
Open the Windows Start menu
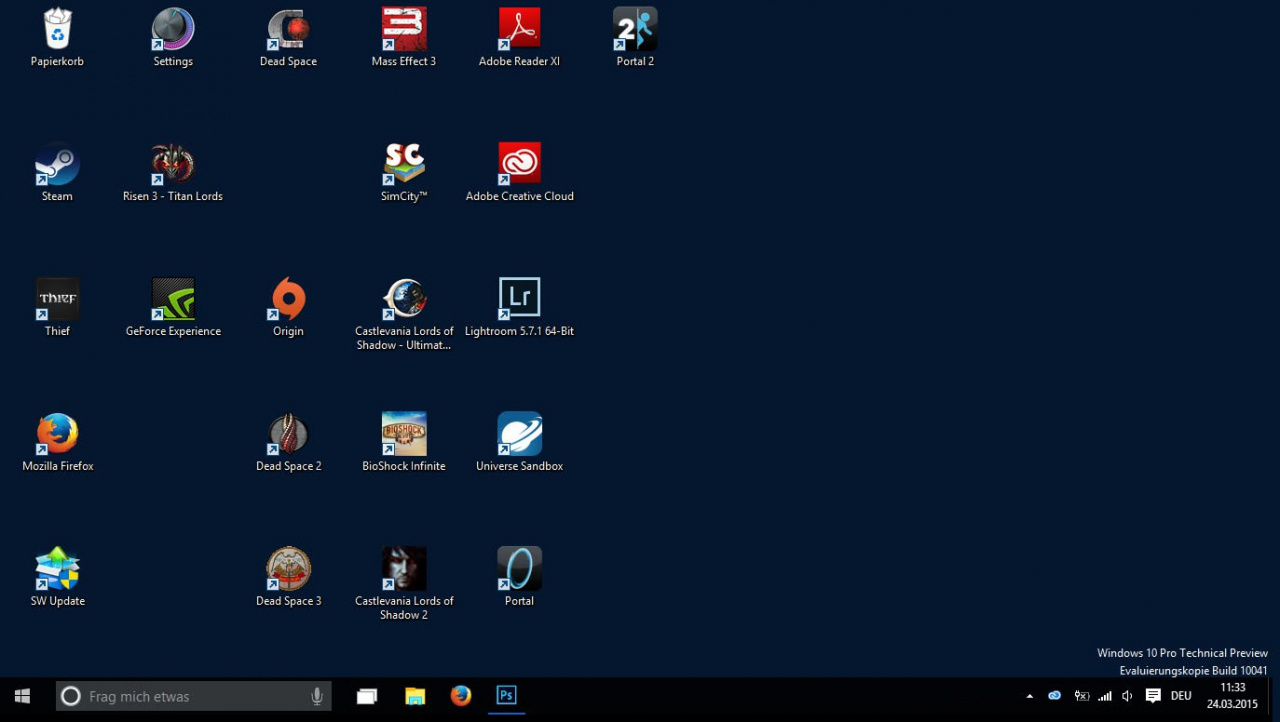(x=23, y=696)
